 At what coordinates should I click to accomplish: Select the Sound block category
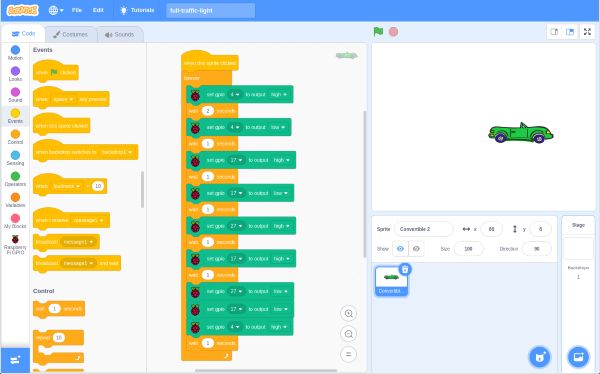15,95
